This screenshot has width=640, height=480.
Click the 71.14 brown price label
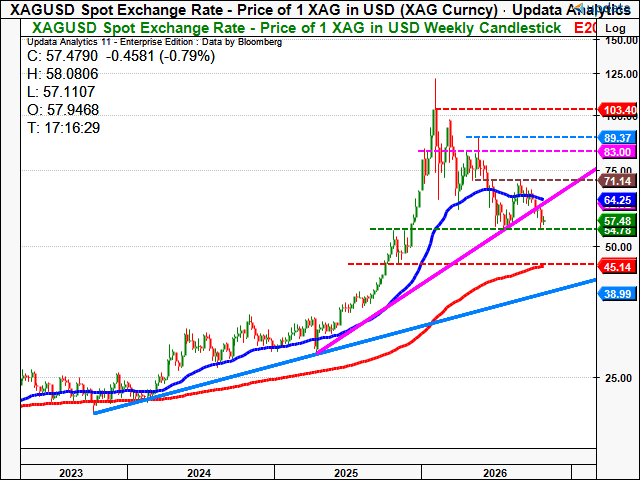coord(618,181)
